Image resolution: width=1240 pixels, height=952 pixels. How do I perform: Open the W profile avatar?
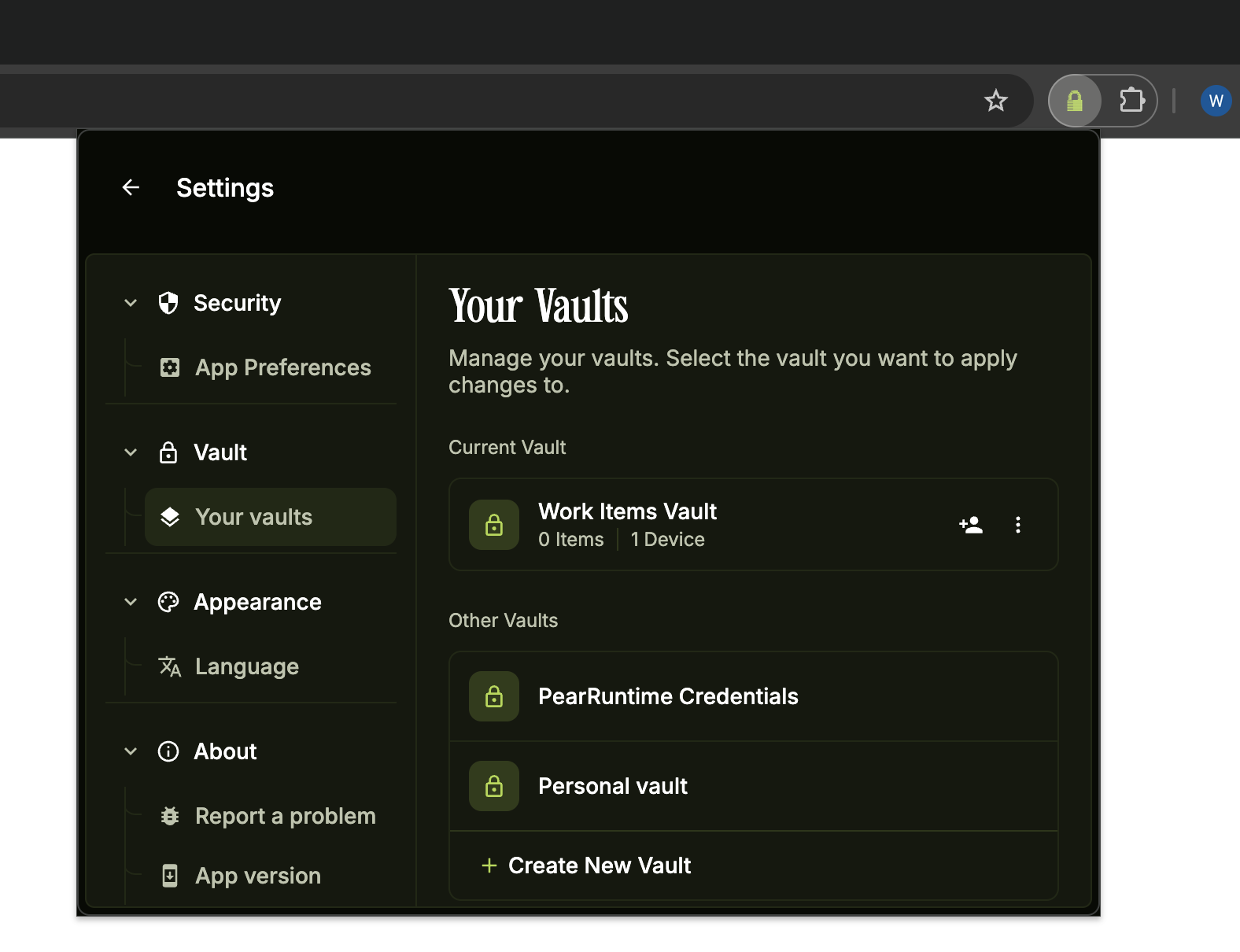pyautogui.click(x=1216, y=101)
